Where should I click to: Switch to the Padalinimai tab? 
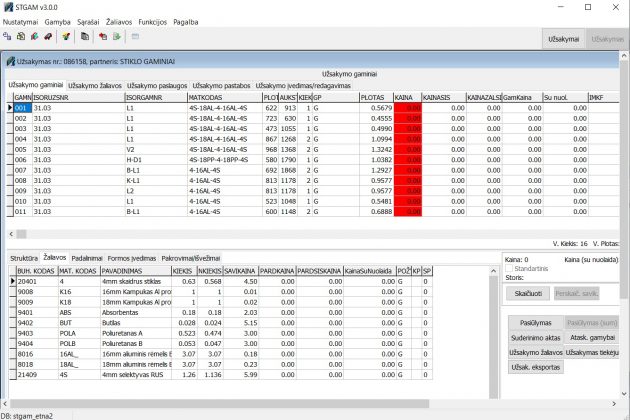point(87,258)
